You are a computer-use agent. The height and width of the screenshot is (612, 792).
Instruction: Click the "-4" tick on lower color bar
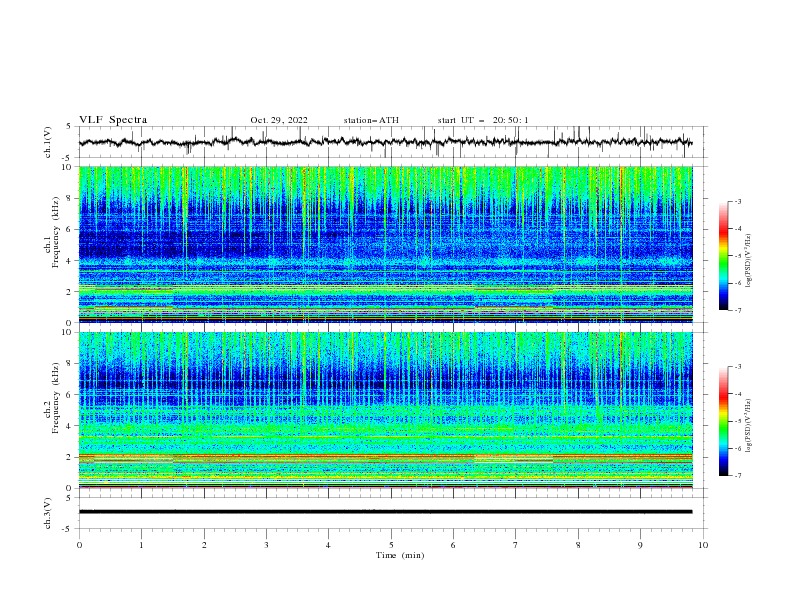pos(738,394)
